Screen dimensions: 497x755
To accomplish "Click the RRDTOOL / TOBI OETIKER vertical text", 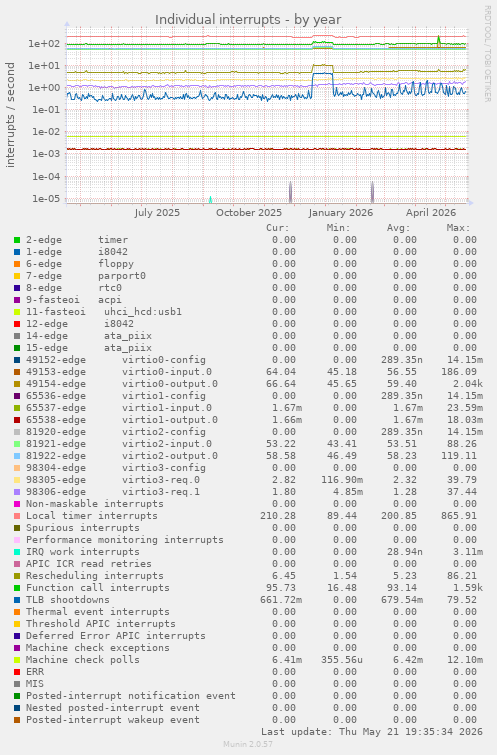I will point(487,54).
